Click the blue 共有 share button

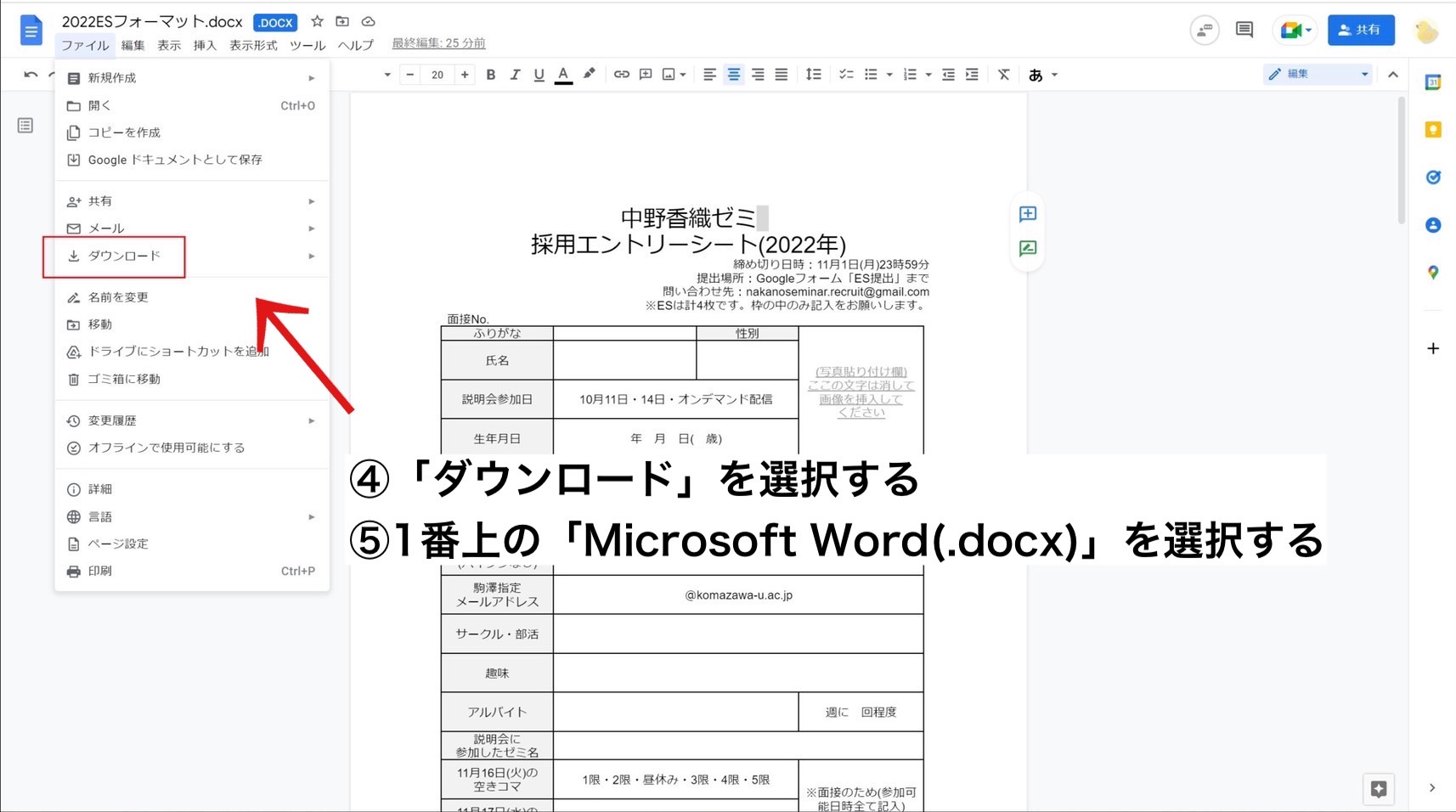[1361, 30]
